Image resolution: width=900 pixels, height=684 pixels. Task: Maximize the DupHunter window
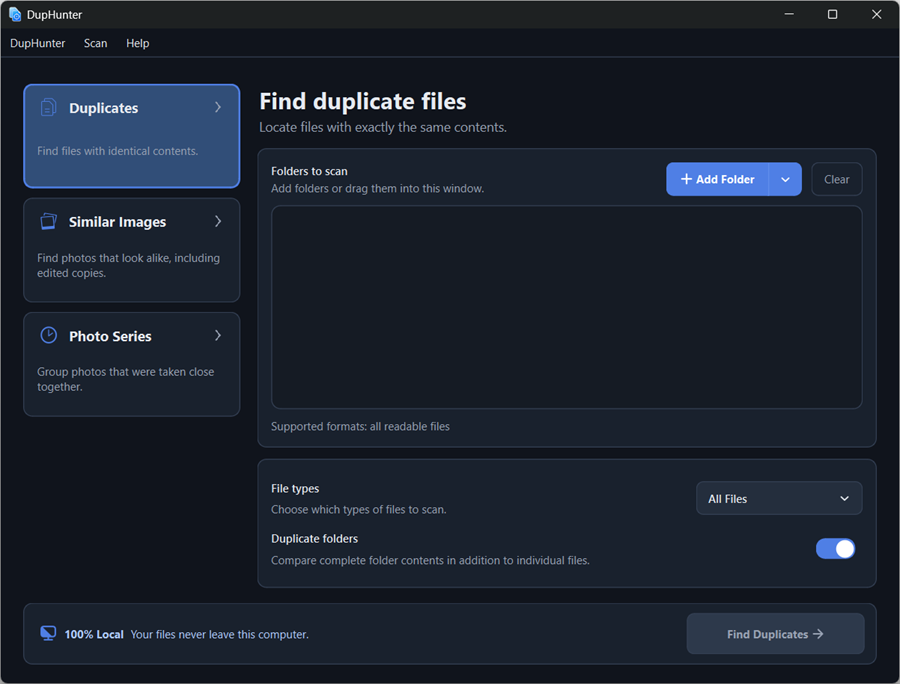(832, 14)
